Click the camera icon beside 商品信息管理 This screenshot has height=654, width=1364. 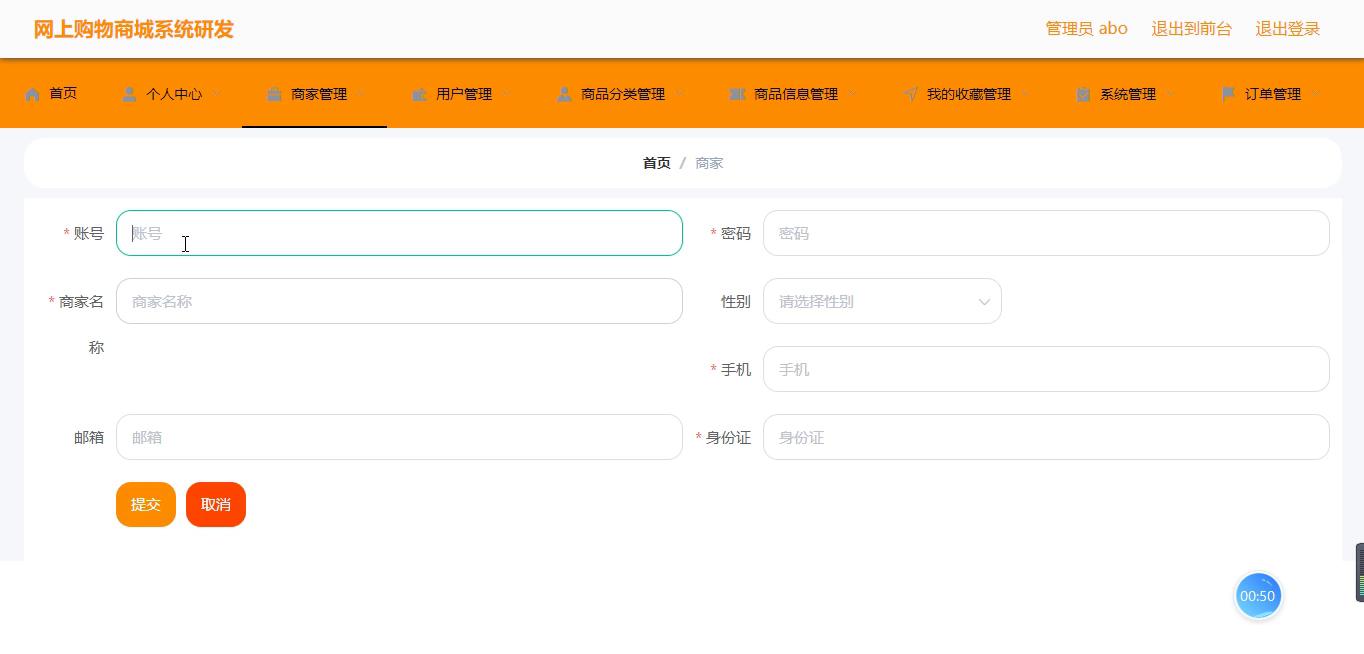[x=737, y=94]
